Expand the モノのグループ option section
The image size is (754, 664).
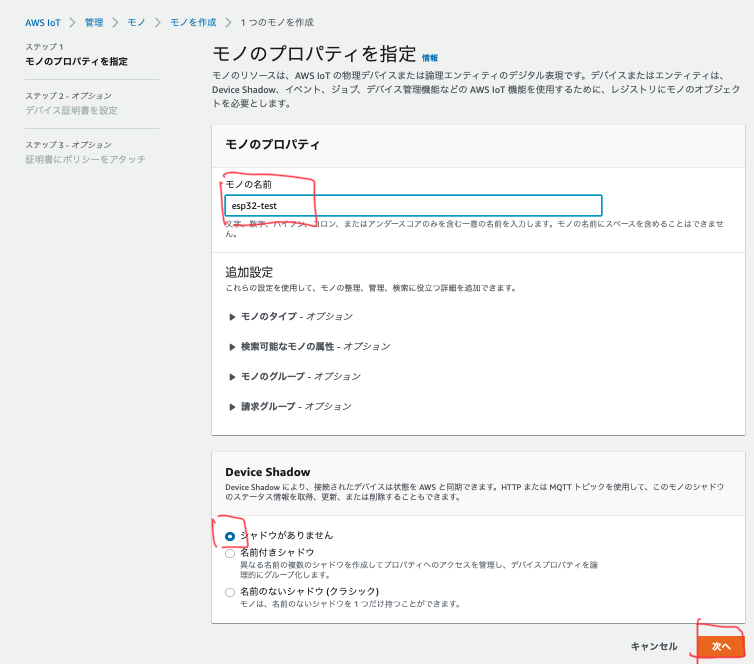295,376
